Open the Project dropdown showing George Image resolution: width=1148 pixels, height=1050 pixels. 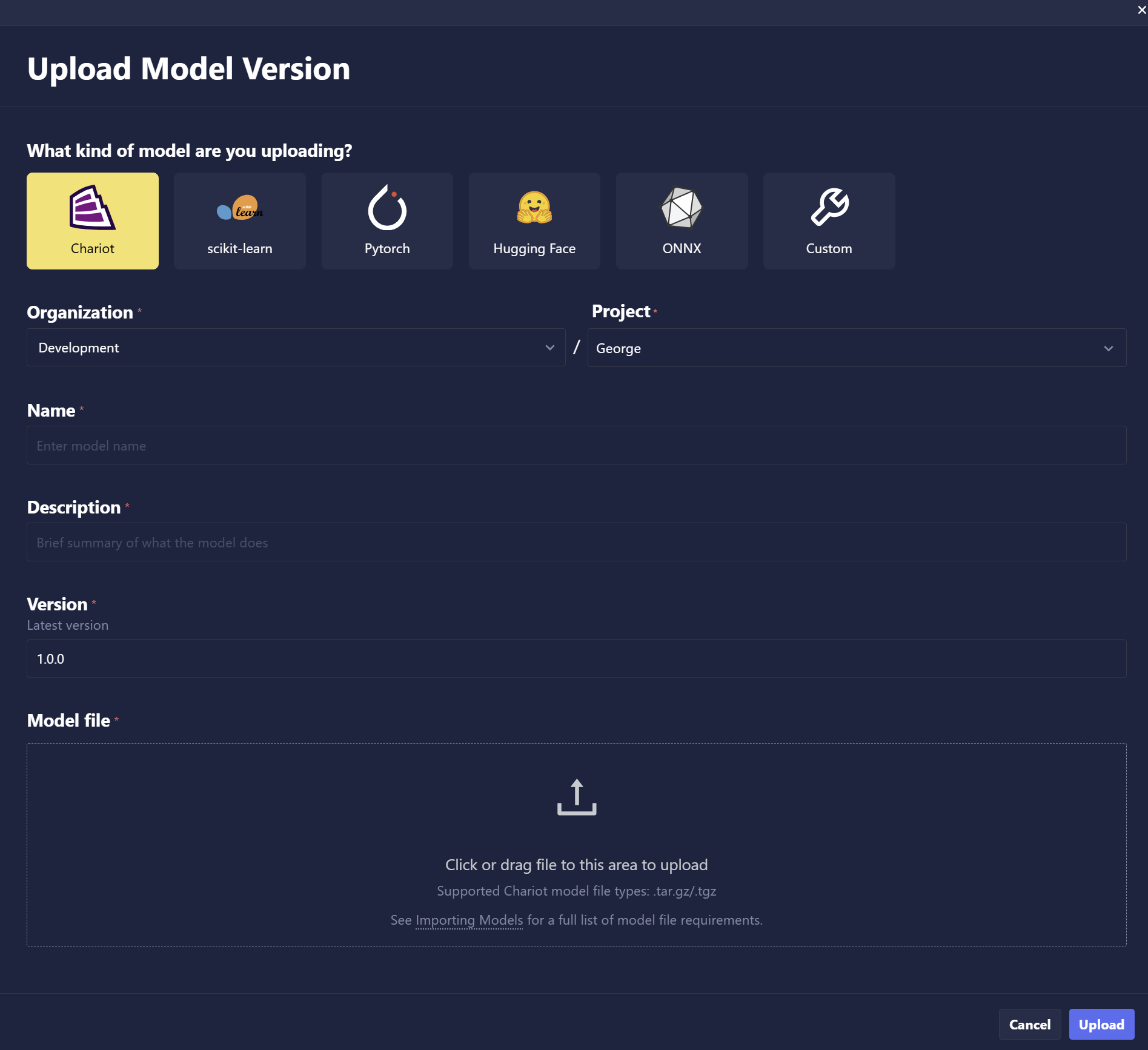(842, 348)
